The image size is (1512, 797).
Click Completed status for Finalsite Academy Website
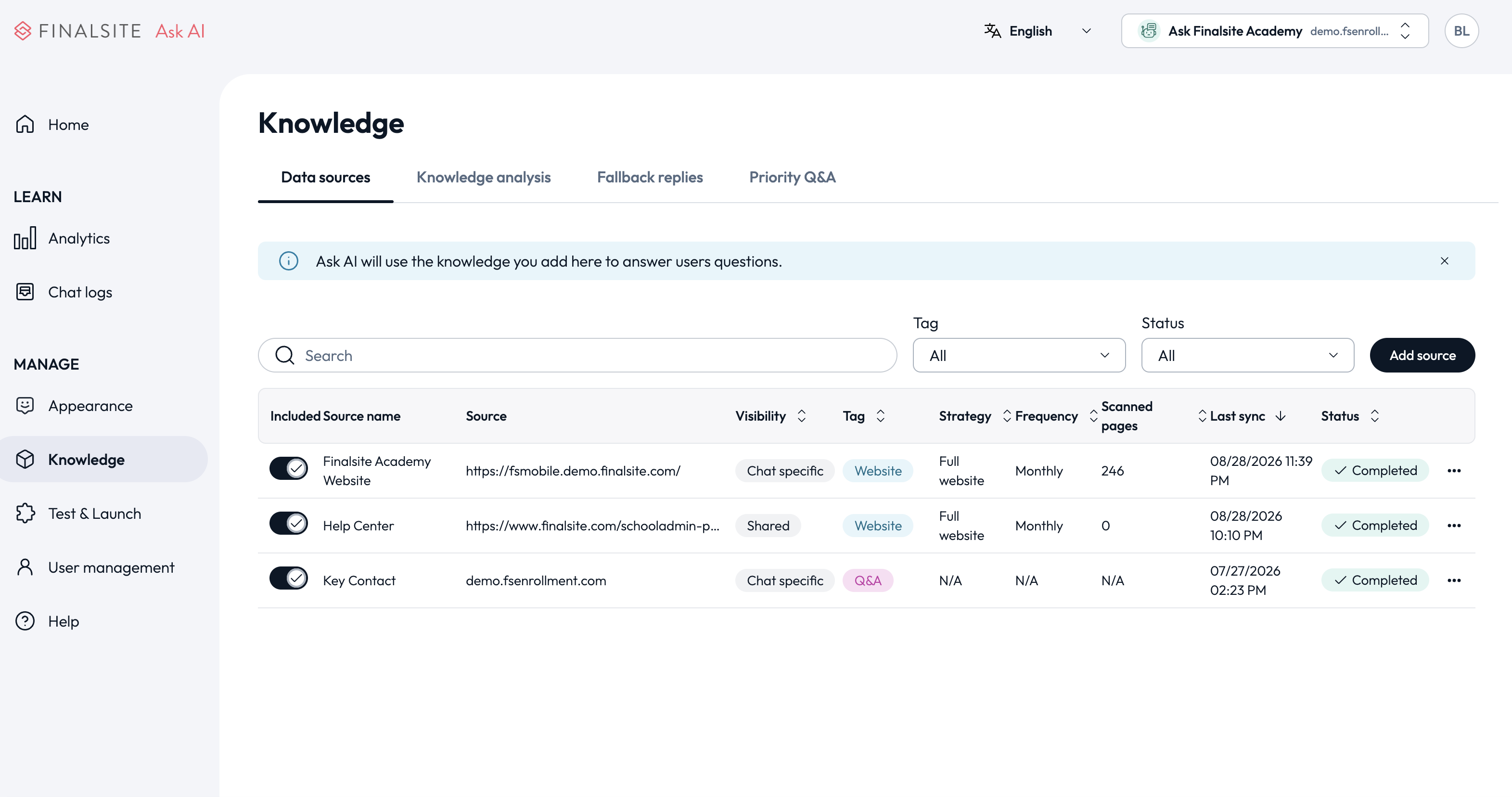(1375, 471)
